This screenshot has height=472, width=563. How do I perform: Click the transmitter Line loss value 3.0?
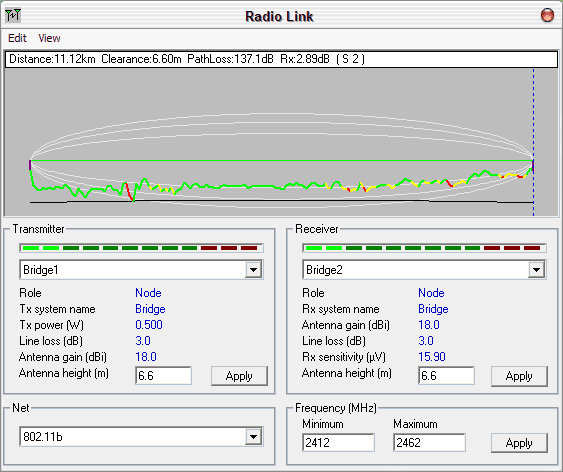tap(143, 341)
